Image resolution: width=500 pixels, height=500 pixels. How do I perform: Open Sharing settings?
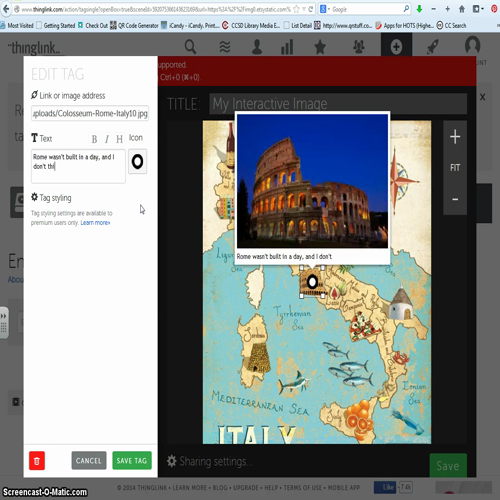pos(210,461)
